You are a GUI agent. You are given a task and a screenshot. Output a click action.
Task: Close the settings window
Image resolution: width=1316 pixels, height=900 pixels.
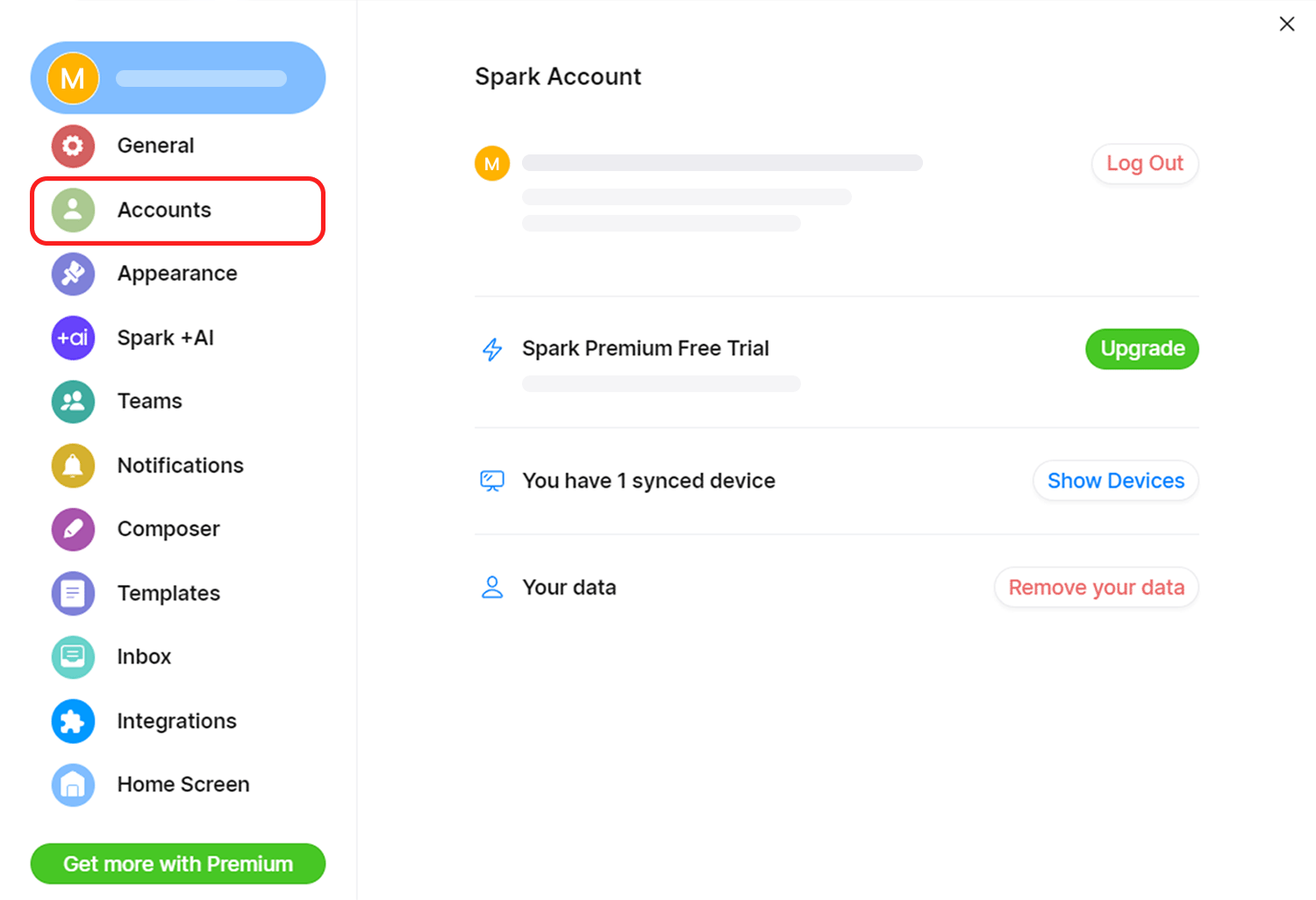coord(1287,24)
